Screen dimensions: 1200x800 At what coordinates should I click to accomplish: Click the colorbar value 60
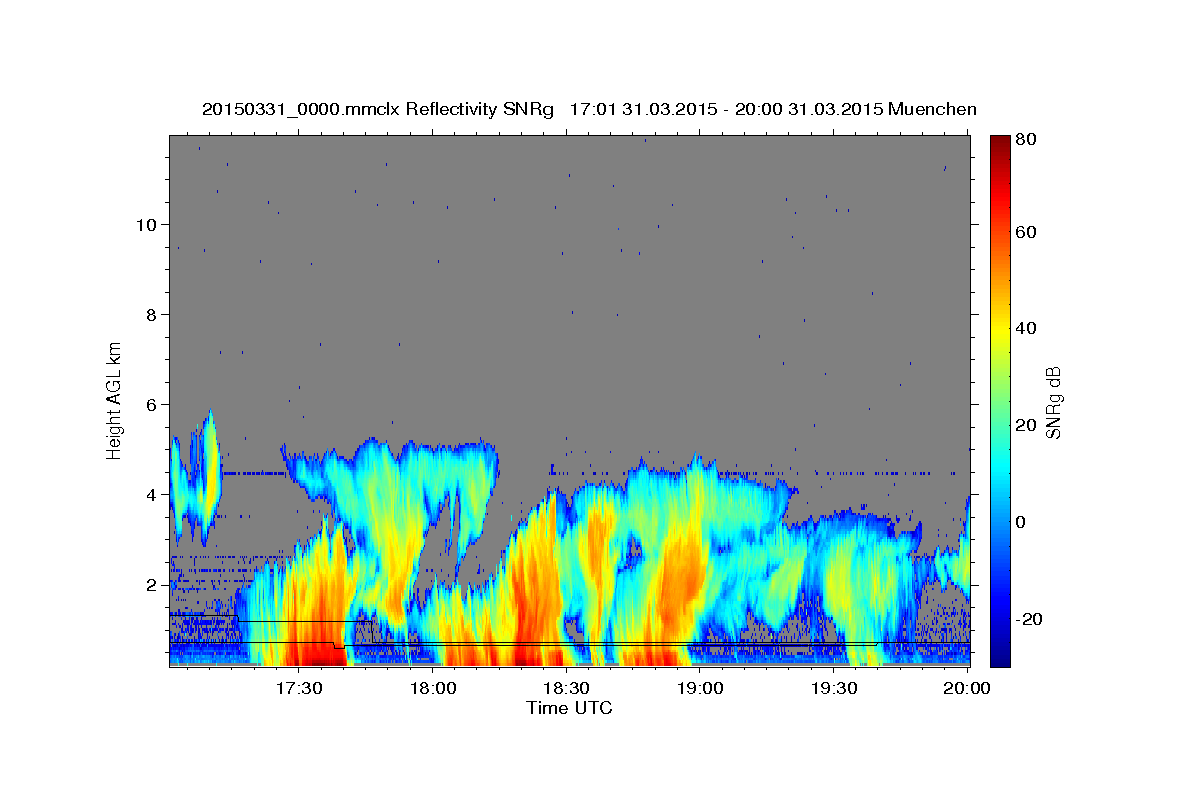pyautogui.click(x=1026, y=232)
